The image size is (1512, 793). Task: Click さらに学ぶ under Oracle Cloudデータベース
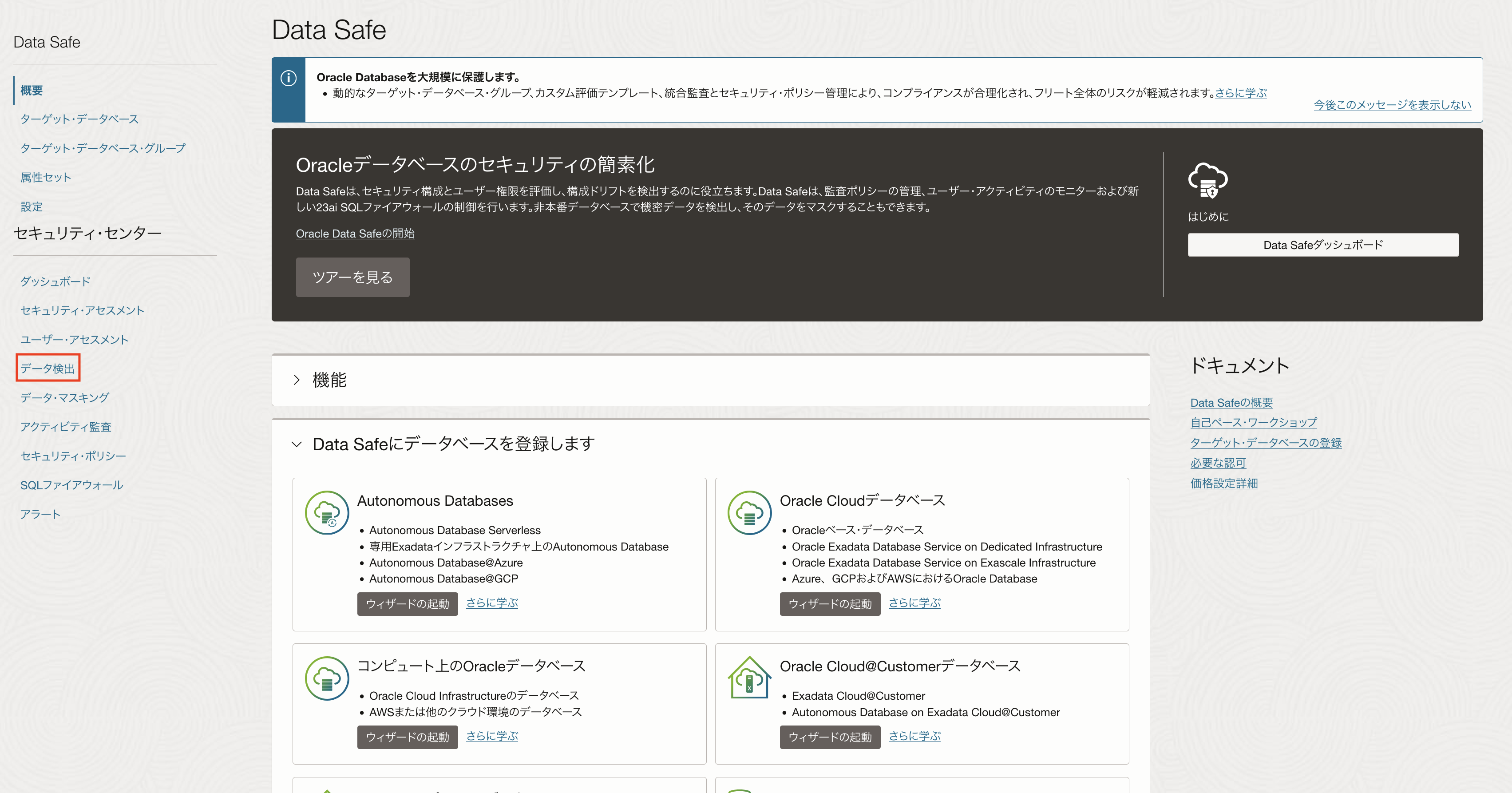tap(914, 603)
